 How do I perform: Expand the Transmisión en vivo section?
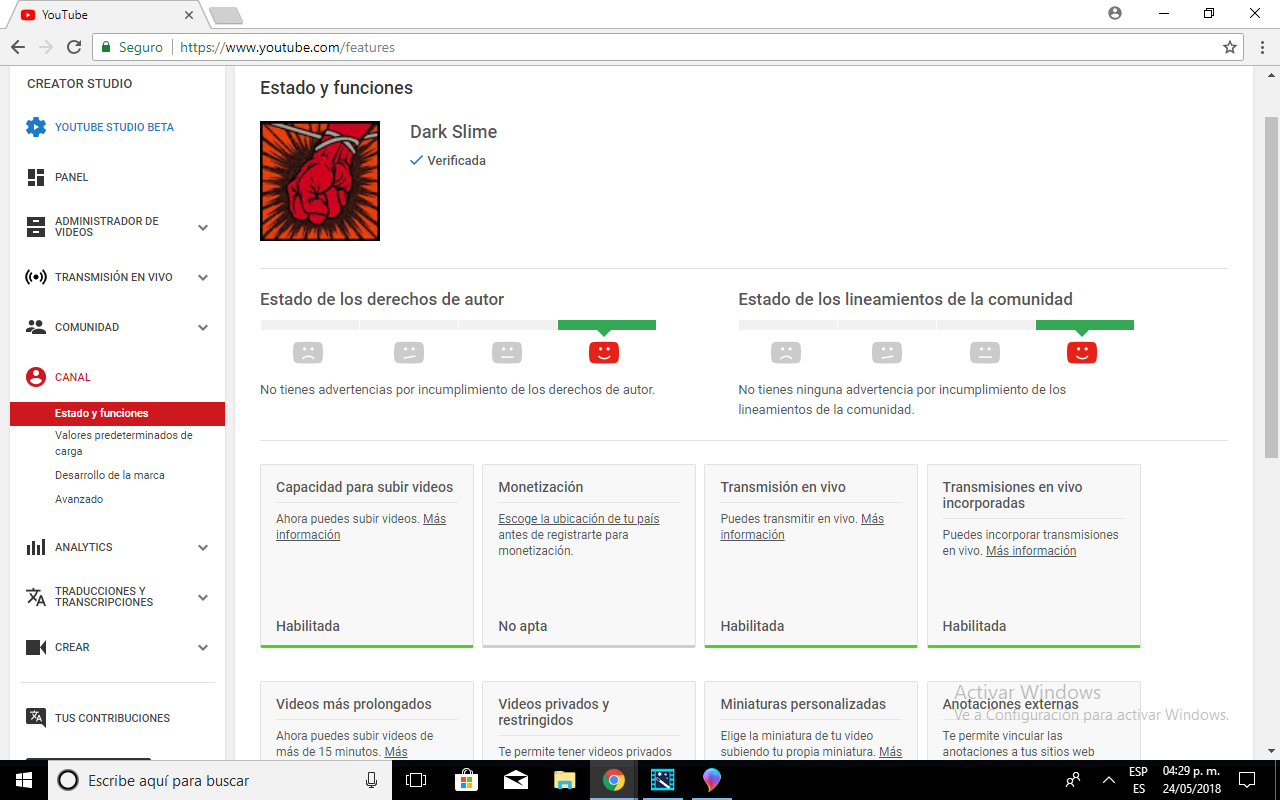point(203,277)
